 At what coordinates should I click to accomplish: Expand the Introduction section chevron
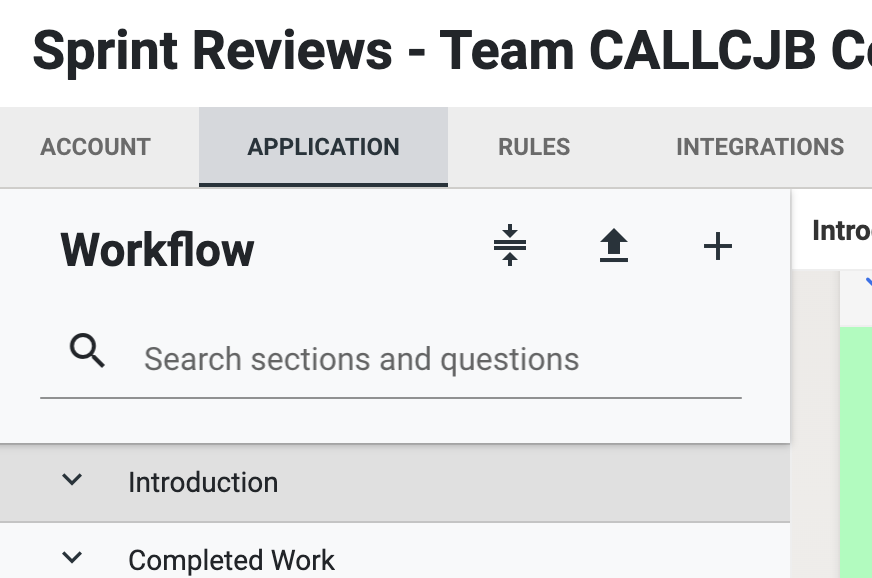[x=71, y=481]
